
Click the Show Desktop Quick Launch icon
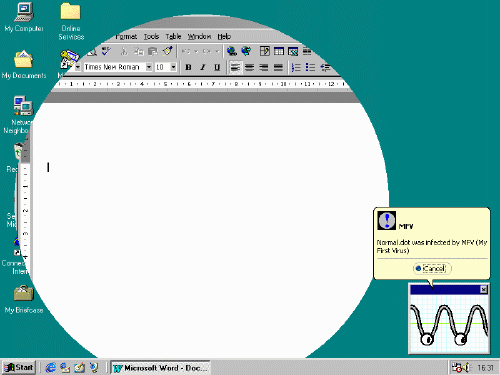coord(79,368)
